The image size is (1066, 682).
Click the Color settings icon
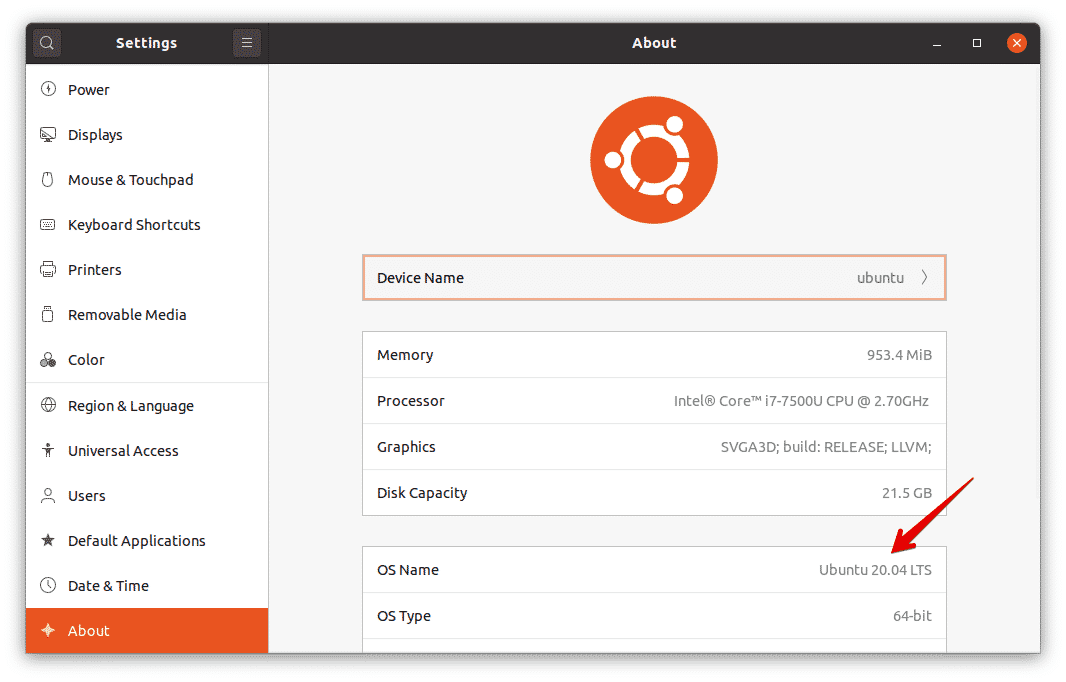coord(48,360)
